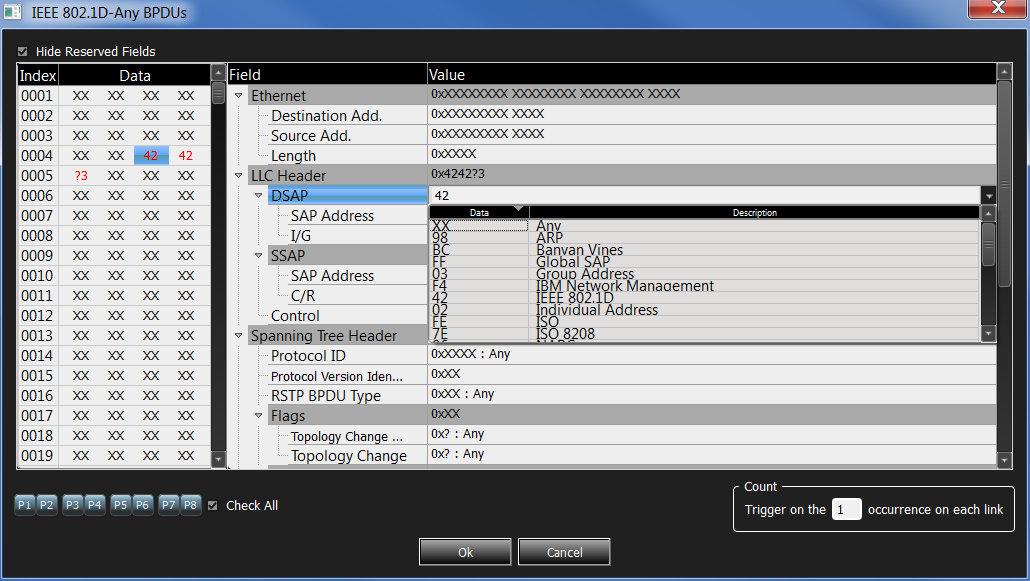
Task: Uncheck the Check All checkbox
Action: [213, 505]
